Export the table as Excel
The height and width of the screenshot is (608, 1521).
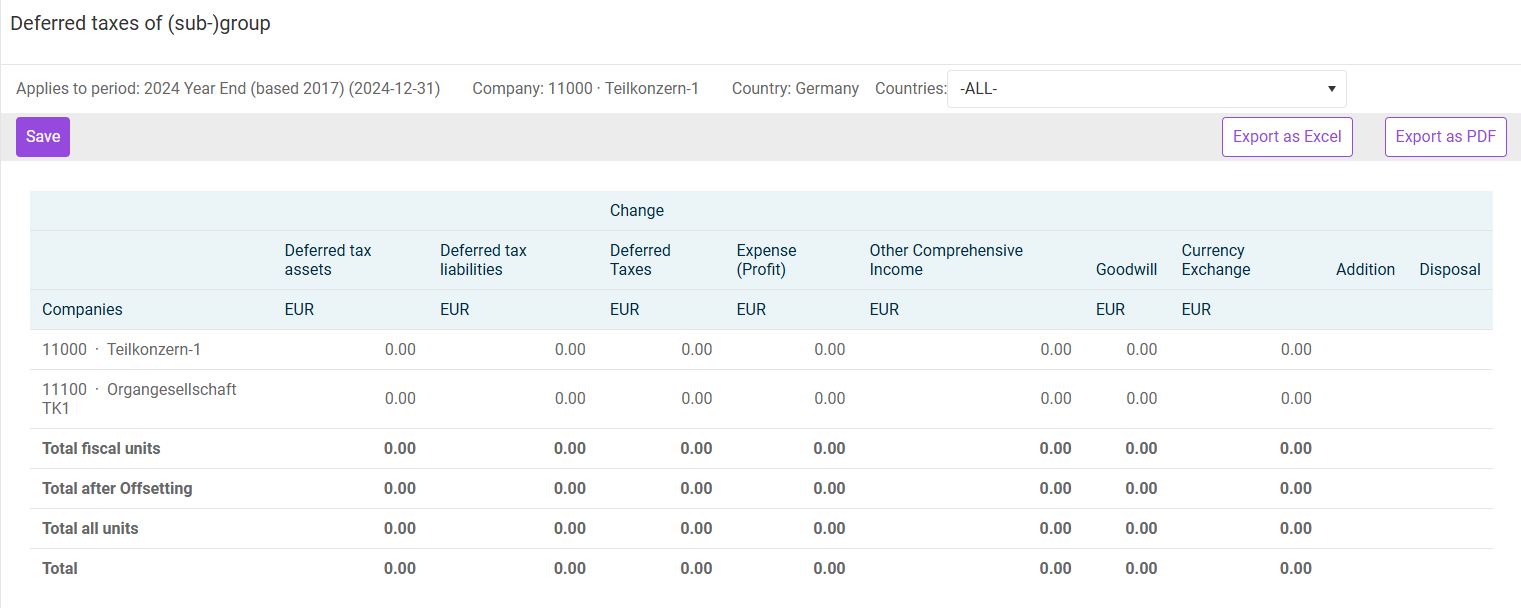click(x=1287, y=137)
